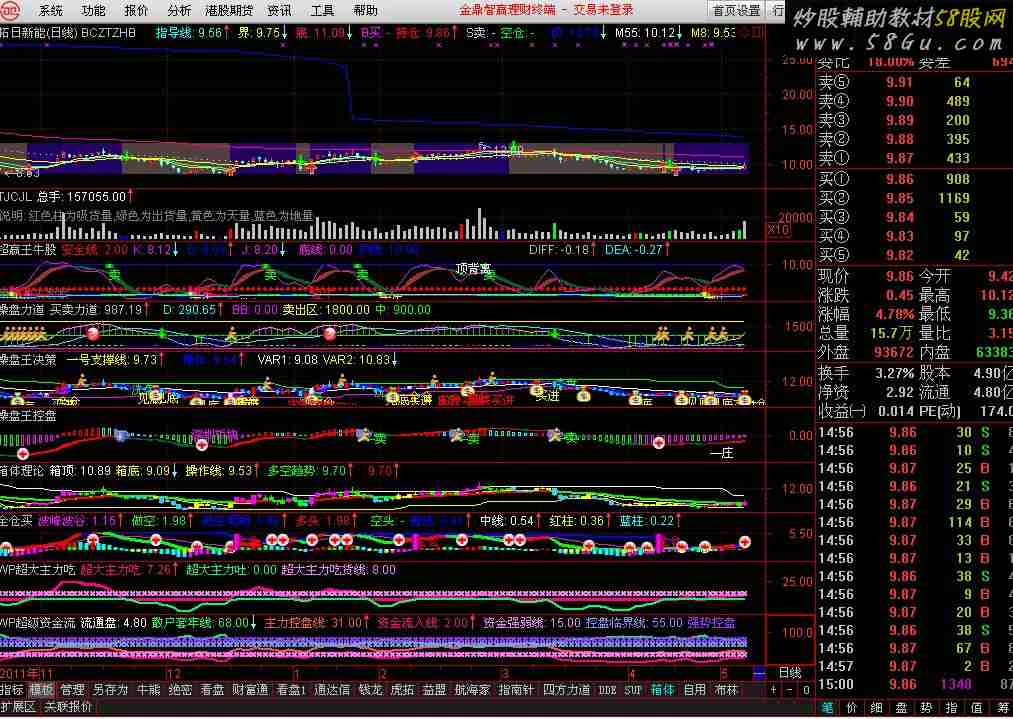The height and width of the screenshot is (719, 1013).
Task: Open the 工具 menu
Action: coord(322,10)
